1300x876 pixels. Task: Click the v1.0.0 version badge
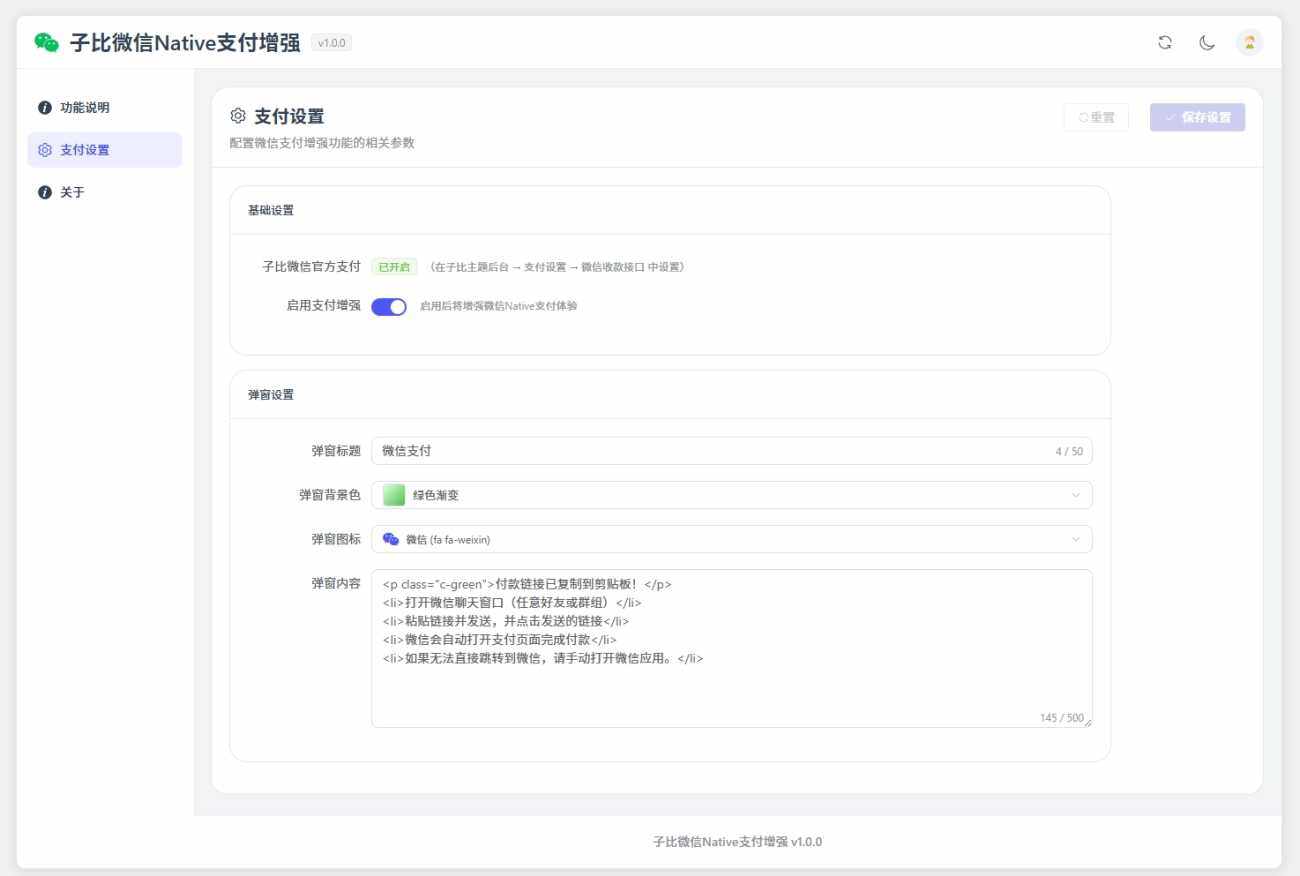tap(331, 43)
